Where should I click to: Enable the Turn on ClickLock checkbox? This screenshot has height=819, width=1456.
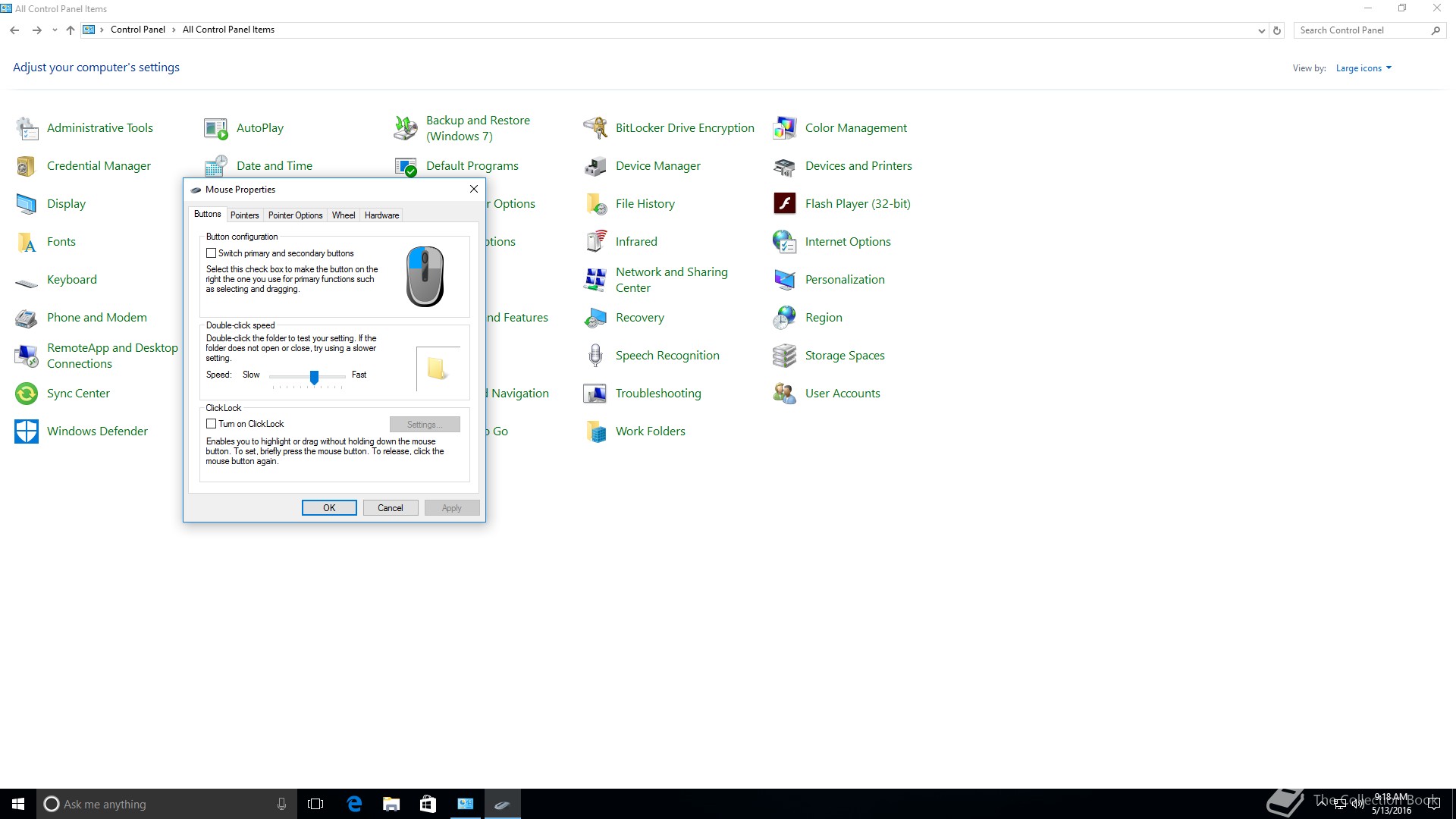pyautogui.click(x=212, y=424)
